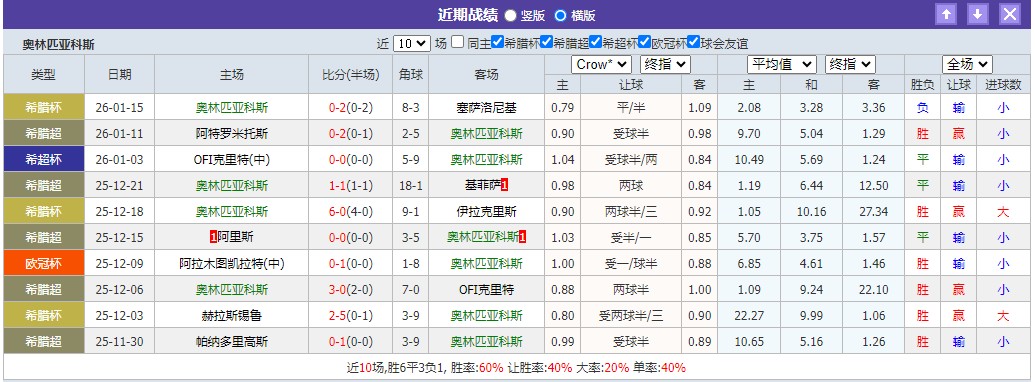This screenshot has width=1035, height=382.
Task: Click the red card badge beside 基菲萨
Action: click(x=505, y=185)
